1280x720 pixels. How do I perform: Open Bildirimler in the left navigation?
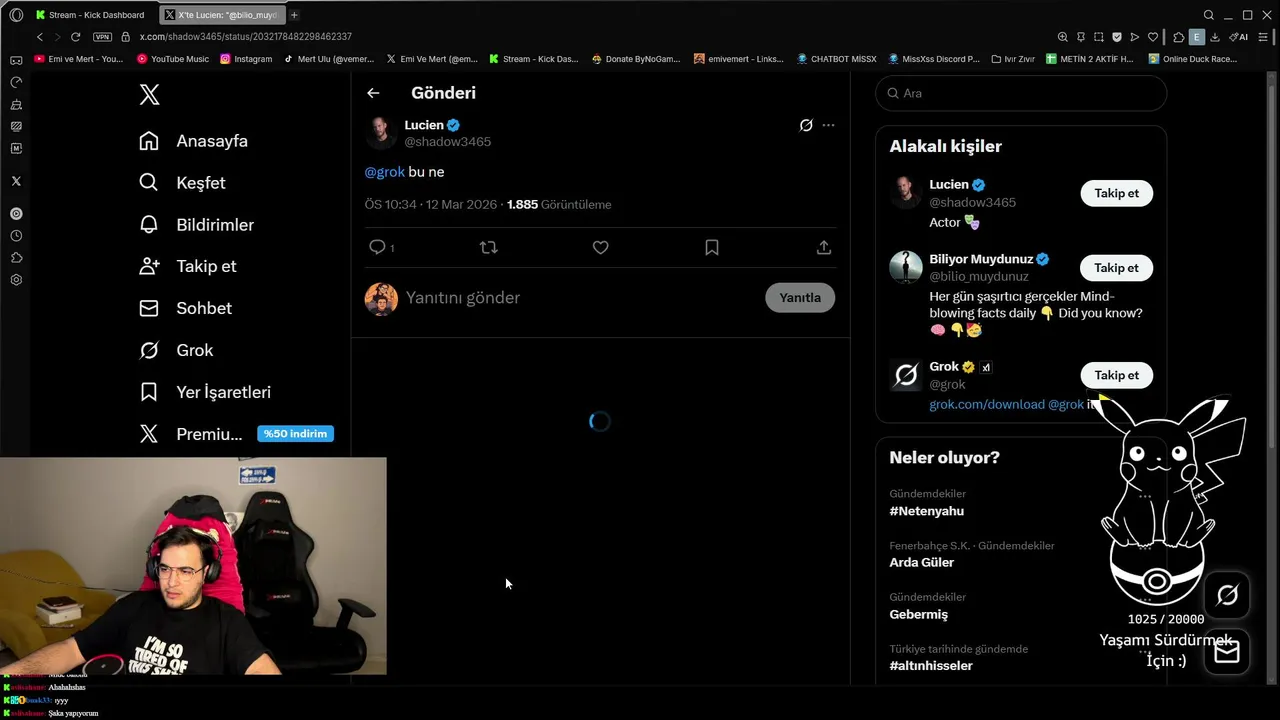(197, 225)
